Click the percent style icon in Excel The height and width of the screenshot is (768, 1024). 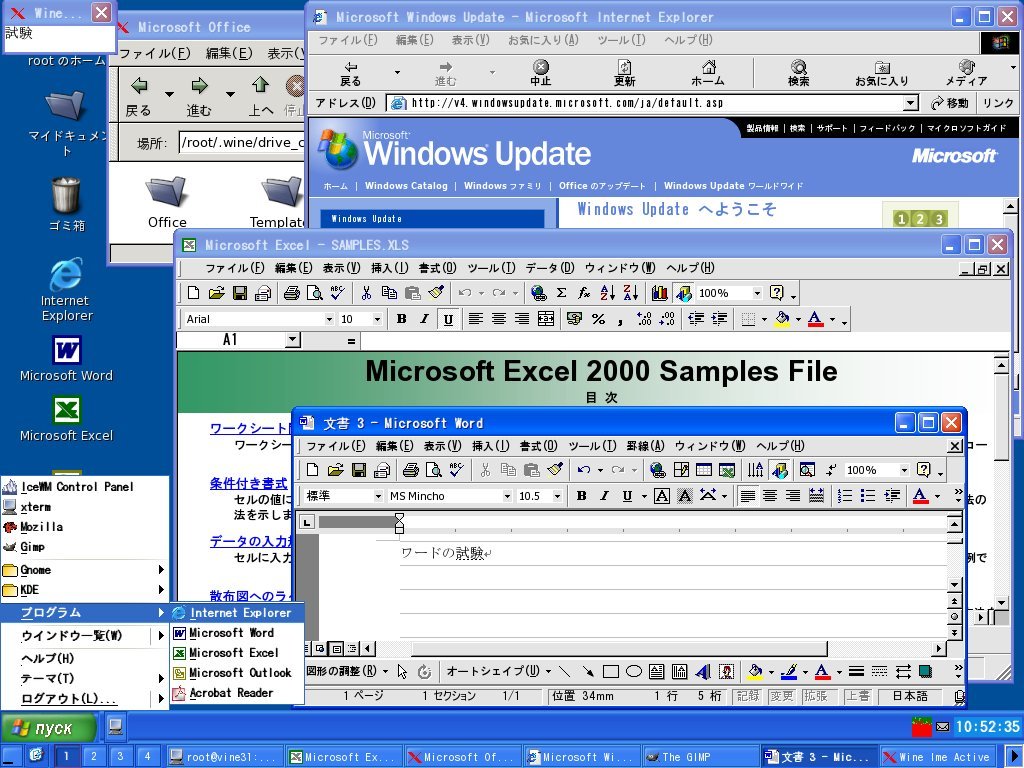pos(598,319)
